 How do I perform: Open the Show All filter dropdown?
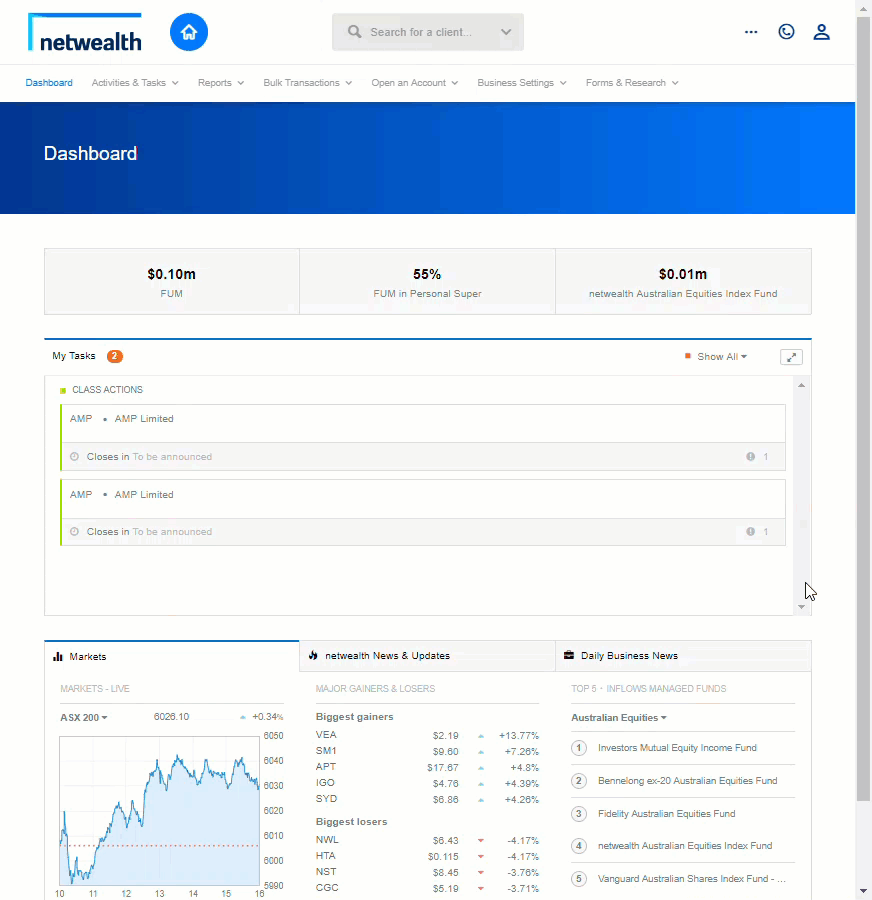722,356
